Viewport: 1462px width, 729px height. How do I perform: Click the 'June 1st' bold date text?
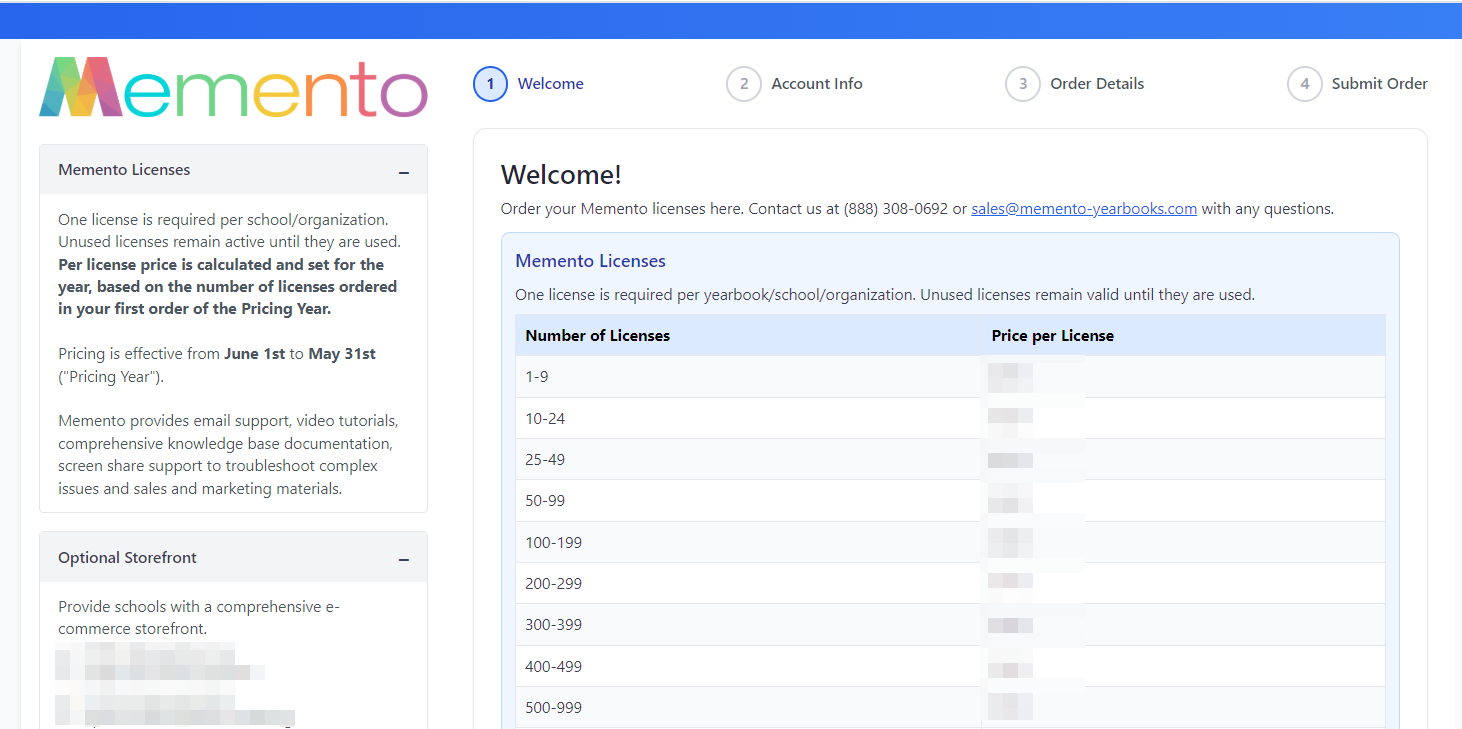pyautogui.click(x=254, y=354)
